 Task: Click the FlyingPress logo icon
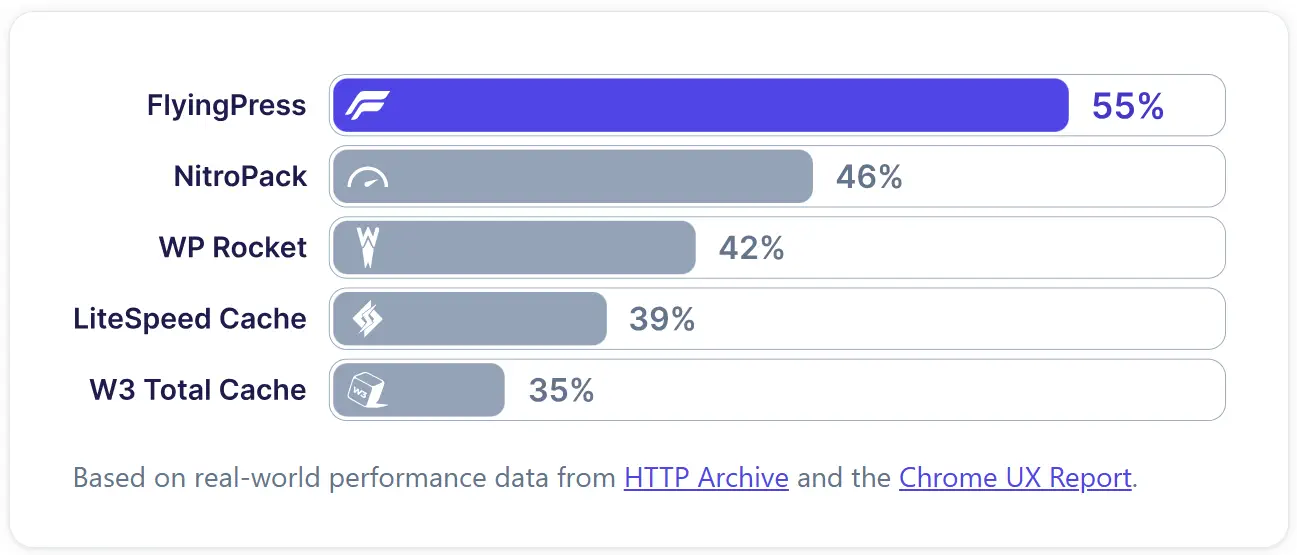tap(367, 105)
